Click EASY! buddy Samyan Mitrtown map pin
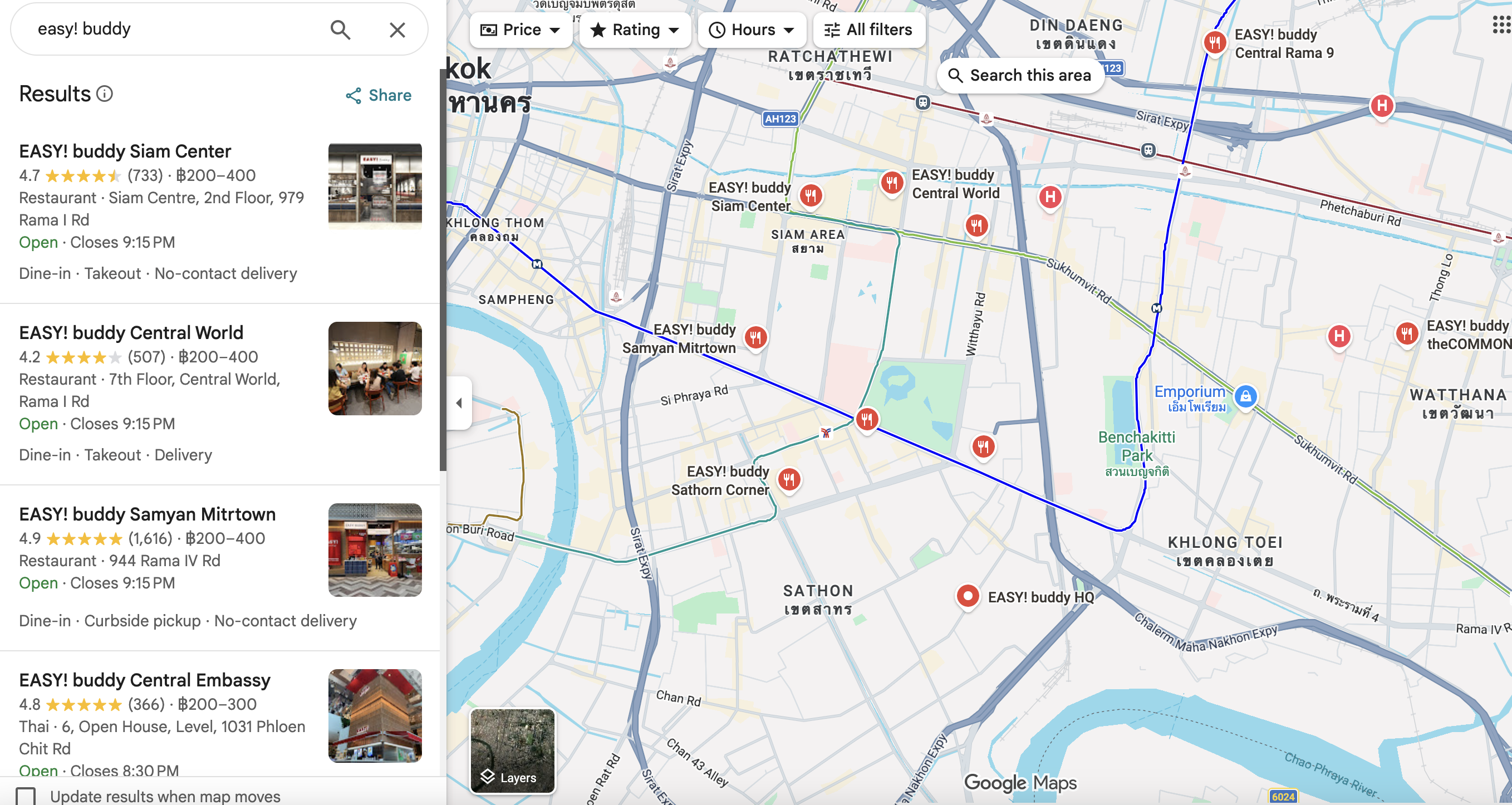The width and height of the screenshot is (1512, 805). pyautogui.click(x=755, y=337)
